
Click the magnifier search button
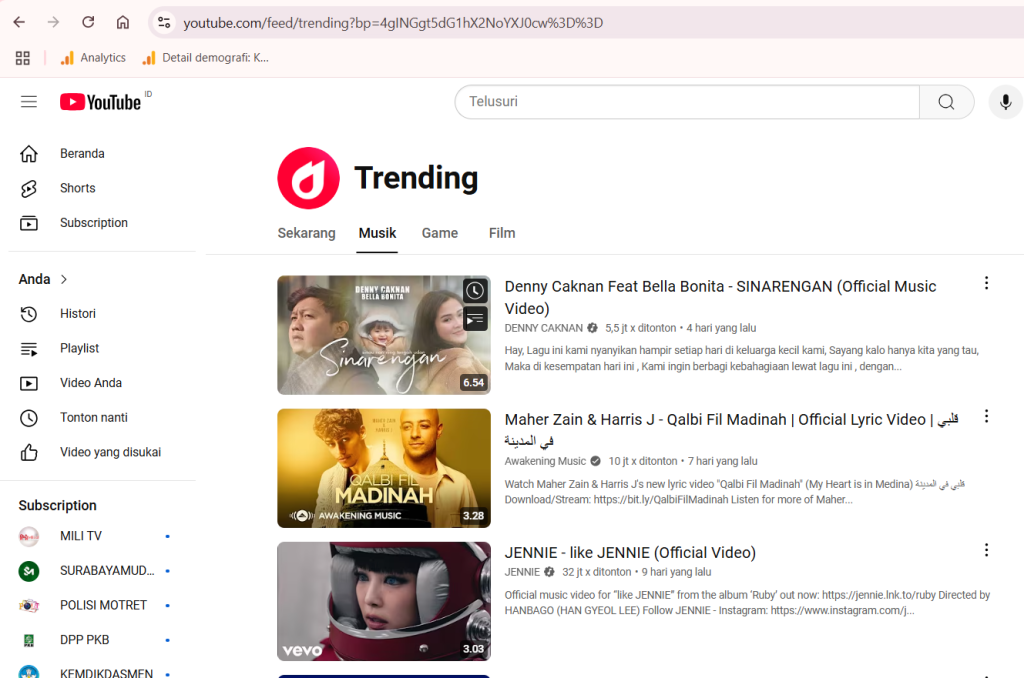click(x=946, y=102)
